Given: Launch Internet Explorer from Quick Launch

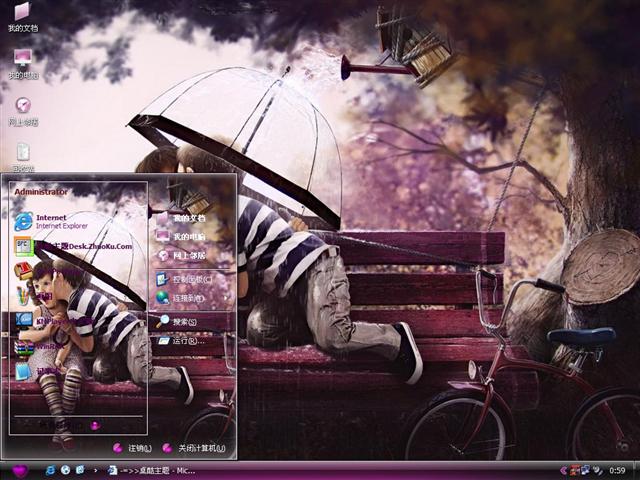Looking at the screenshot, I should click(x=50, y=470).
